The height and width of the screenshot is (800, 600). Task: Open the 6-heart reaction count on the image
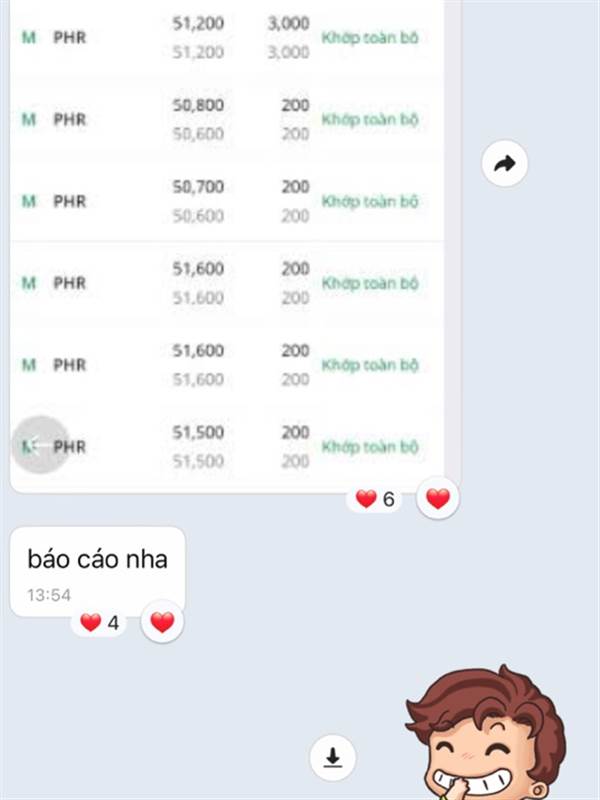click(x=375, y=499)
